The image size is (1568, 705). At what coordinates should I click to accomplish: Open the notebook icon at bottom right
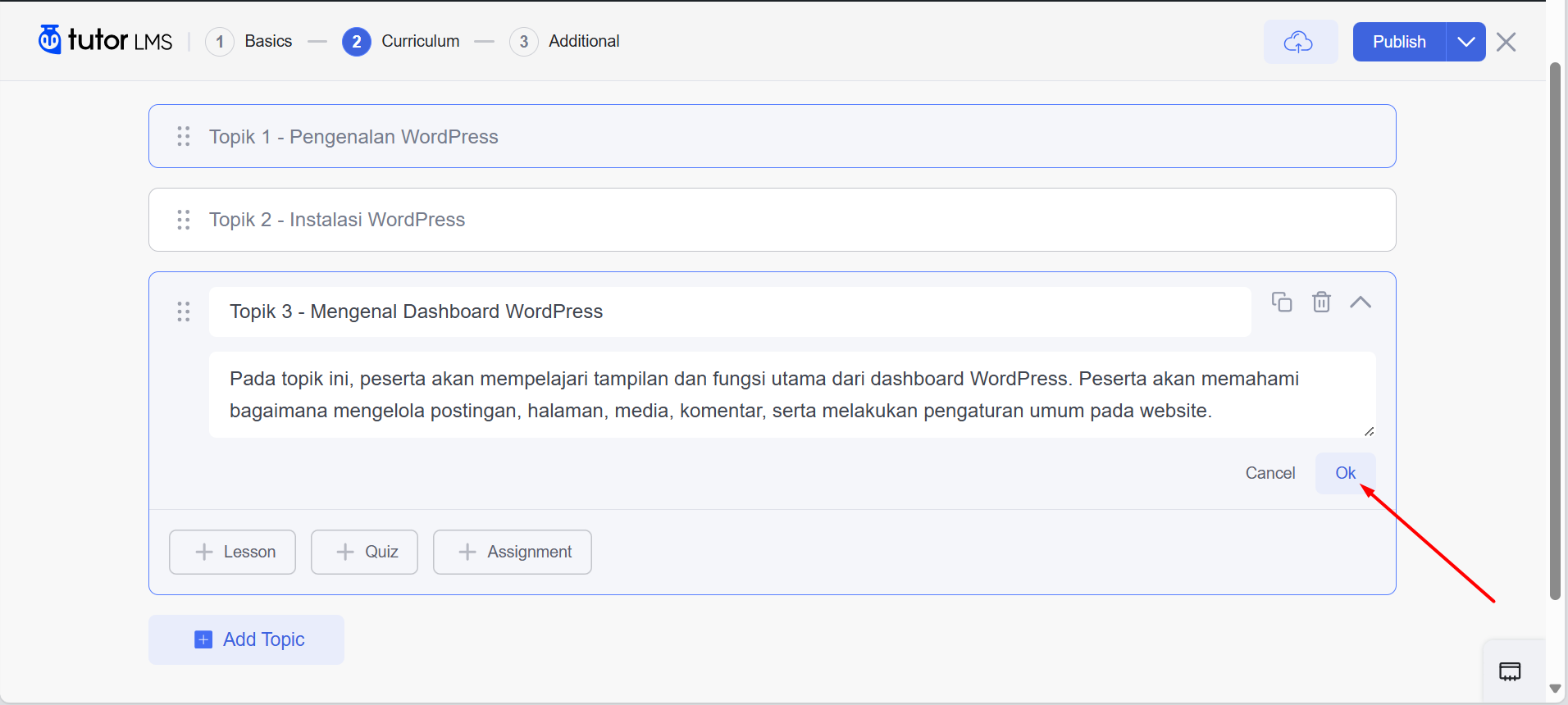tap(1509, 672)
